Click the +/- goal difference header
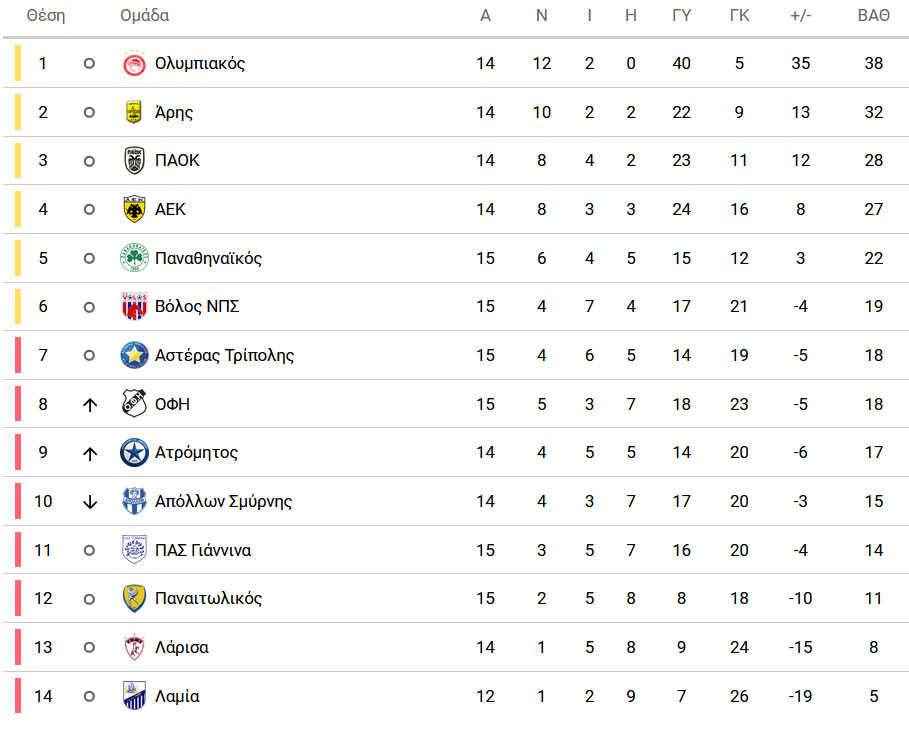This screenshot has width=909, height=736. coord(801,16)
